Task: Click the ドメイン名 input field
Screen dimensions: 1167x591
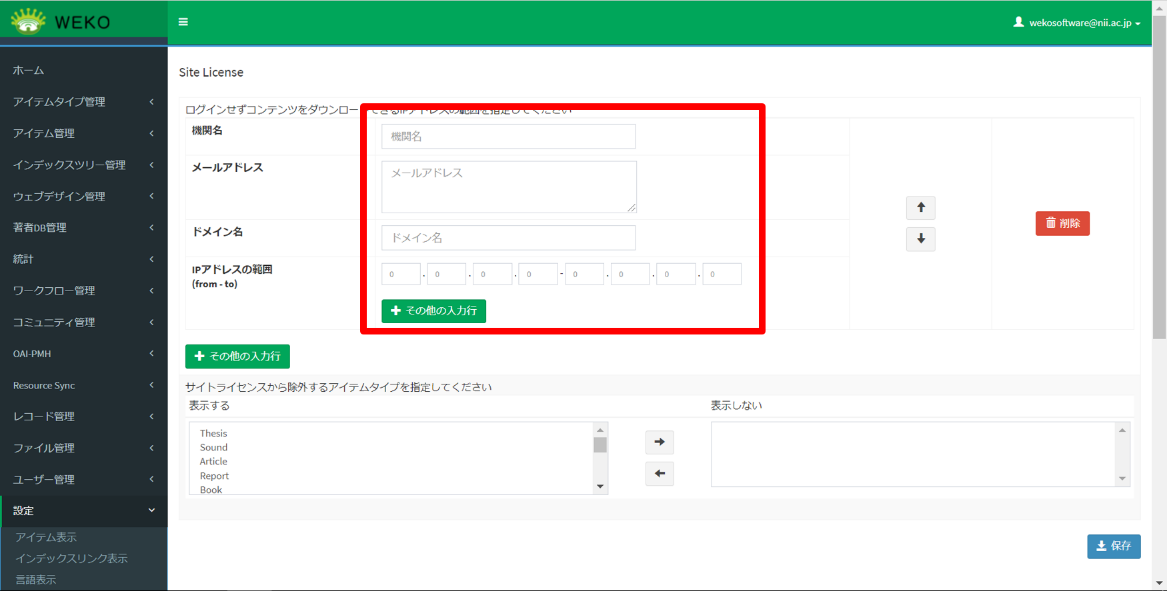Action: coord(508,238)
